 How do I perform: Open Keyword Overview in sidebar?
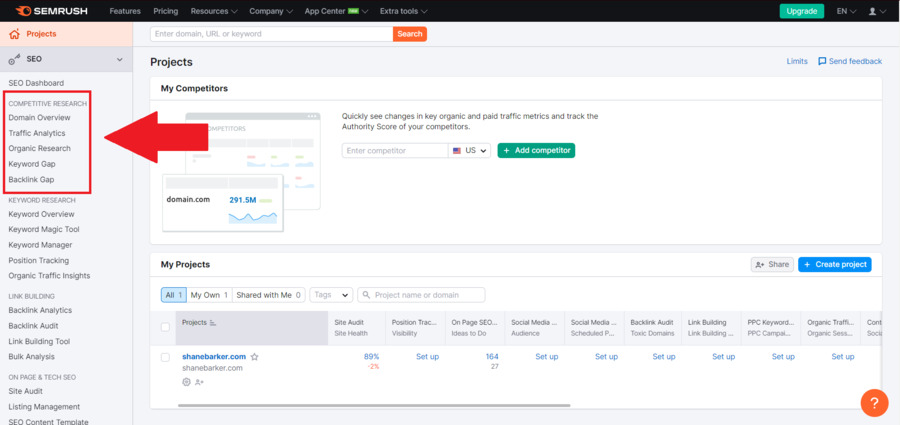(41, 214)
